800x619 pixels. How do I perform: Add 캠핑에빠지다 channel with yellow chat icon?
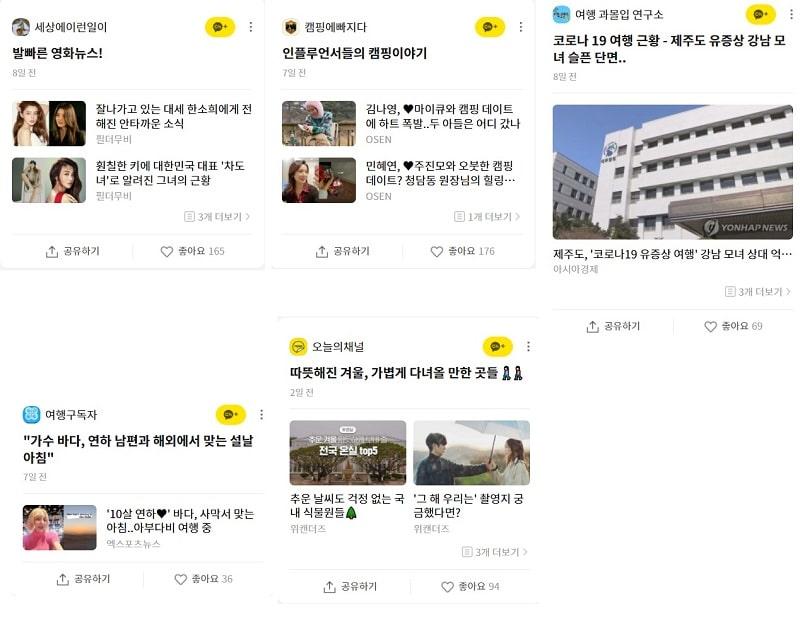click(490, 27)
